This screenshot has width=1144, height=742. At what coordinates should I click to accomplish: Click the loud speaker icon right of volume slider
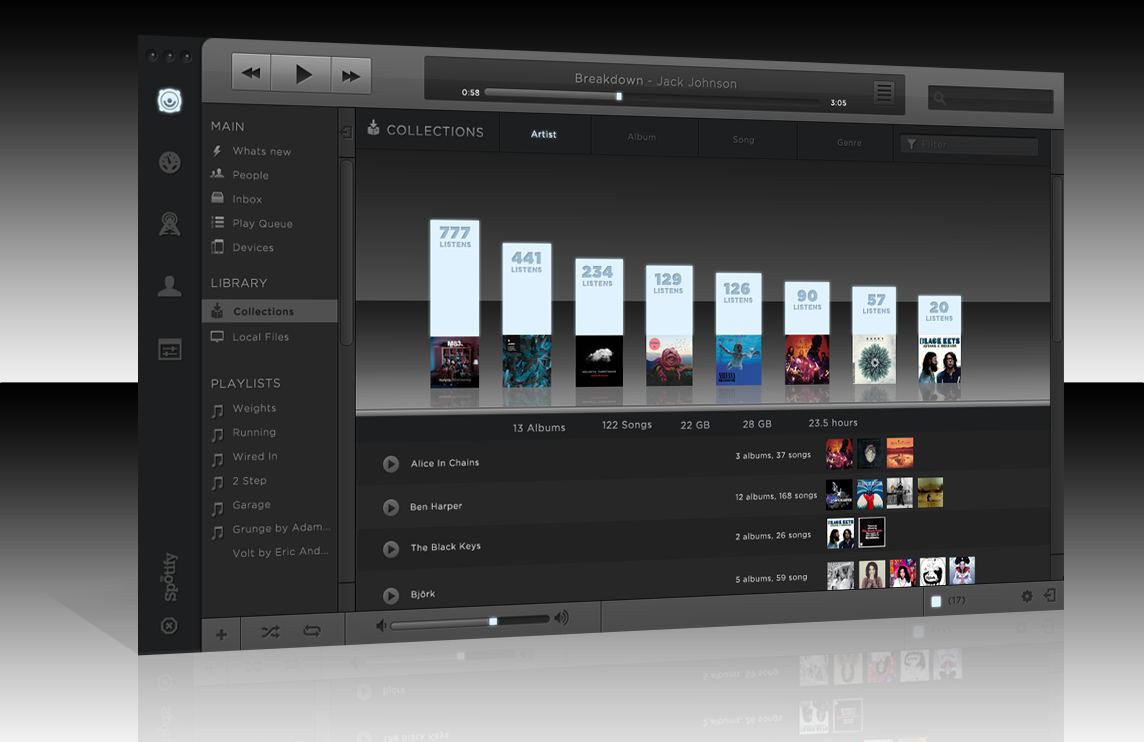[561, 618]
